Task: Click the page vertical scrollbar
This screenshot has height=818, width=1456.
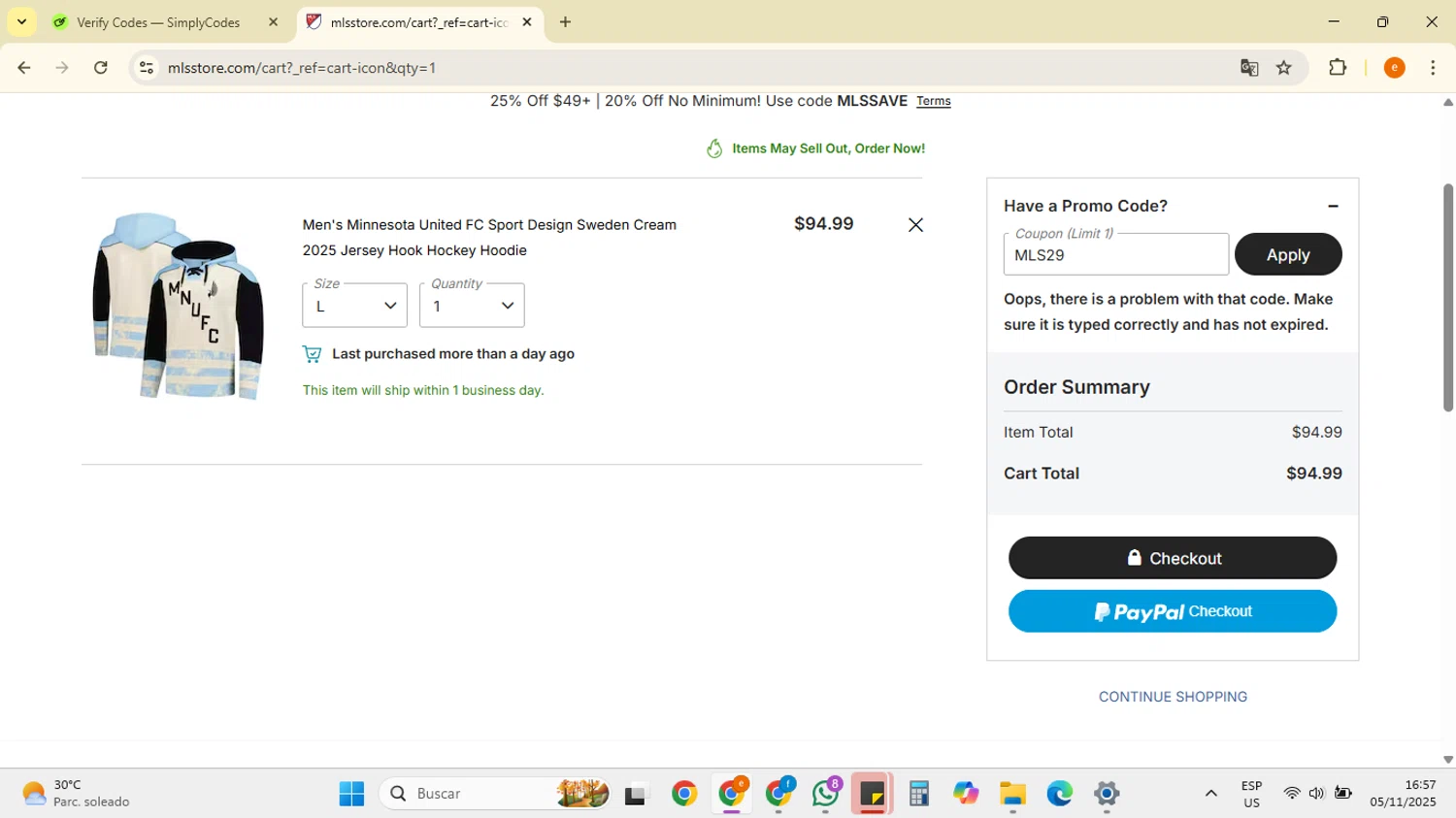Action: click(1448, 297)
